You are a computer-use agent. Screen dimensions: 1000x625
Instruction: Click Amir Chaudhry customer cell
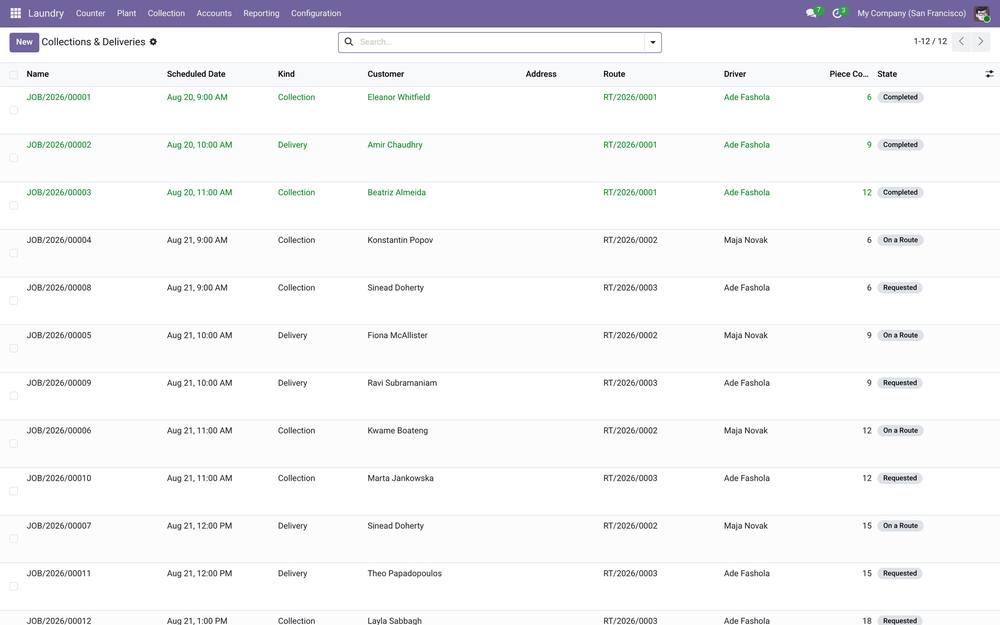coord(395,145)
